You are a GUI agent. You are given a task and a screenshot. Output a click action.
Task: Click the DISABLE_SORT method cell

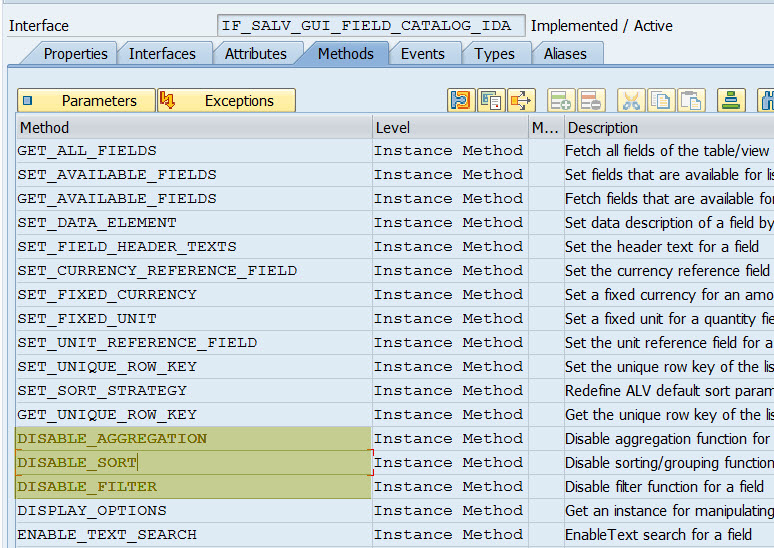[x=194, y=463]
